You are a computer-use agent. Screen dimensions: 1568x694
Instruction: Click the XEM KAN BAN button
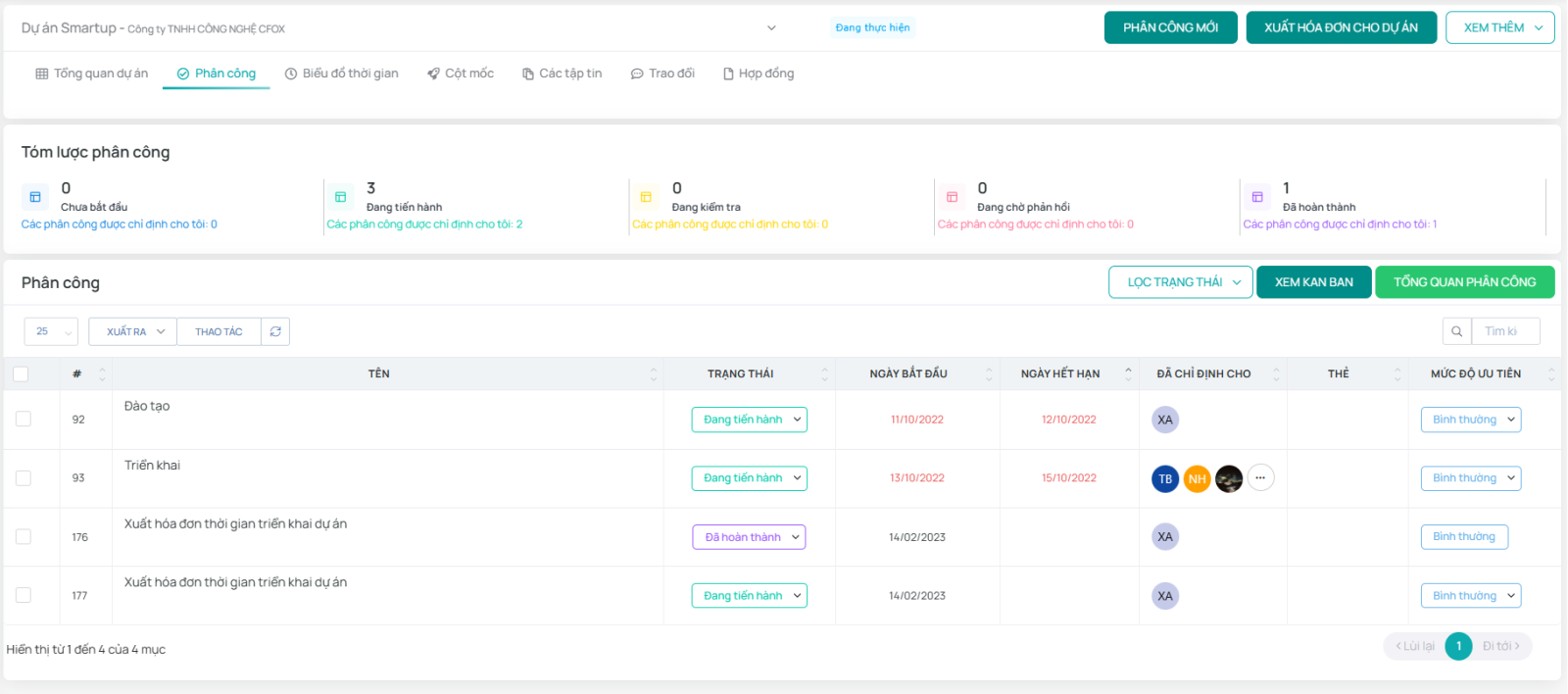point(1313,282)
